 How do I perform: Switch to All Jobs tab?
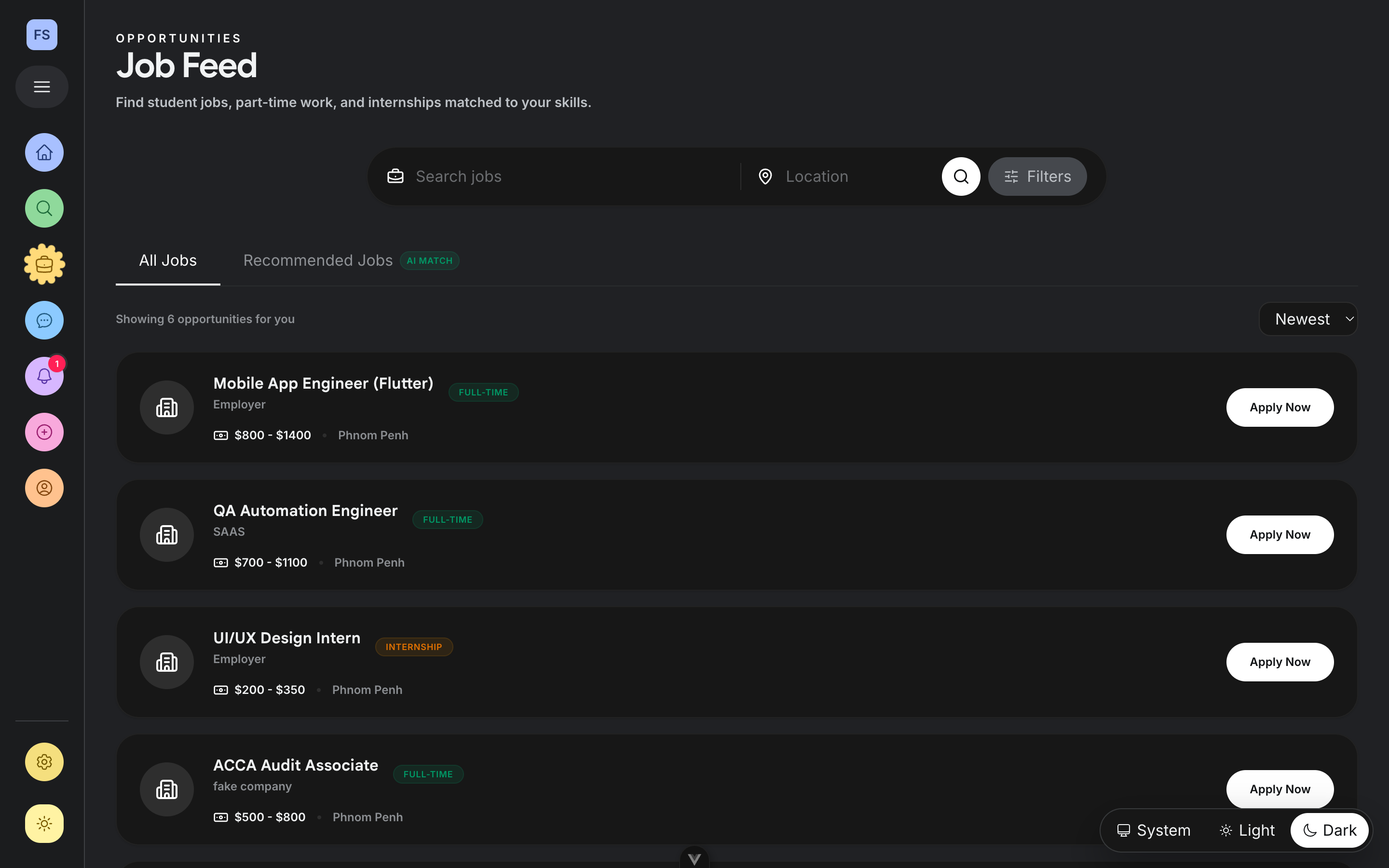168,260
